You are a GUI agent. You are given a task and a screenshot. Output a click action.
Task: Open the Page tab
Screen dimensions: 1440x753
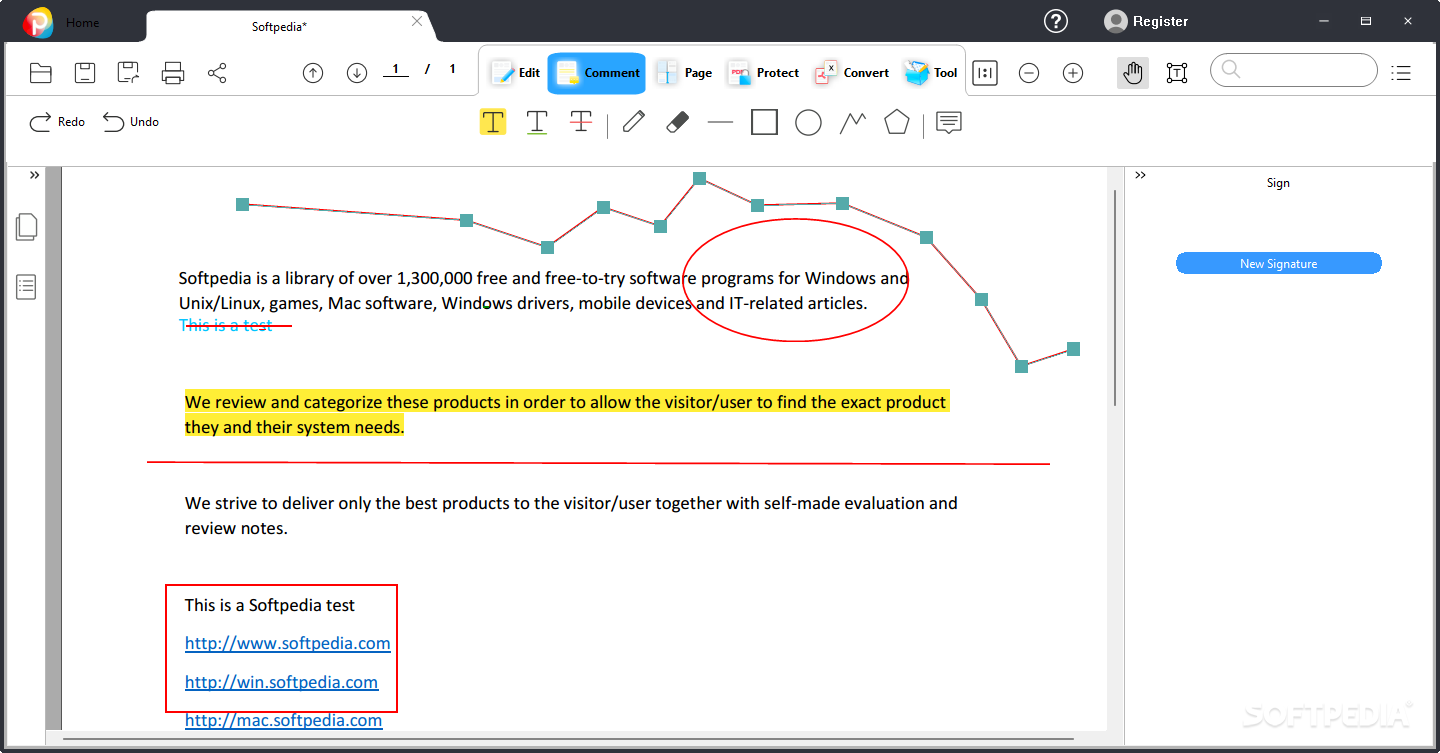[684, 73]
